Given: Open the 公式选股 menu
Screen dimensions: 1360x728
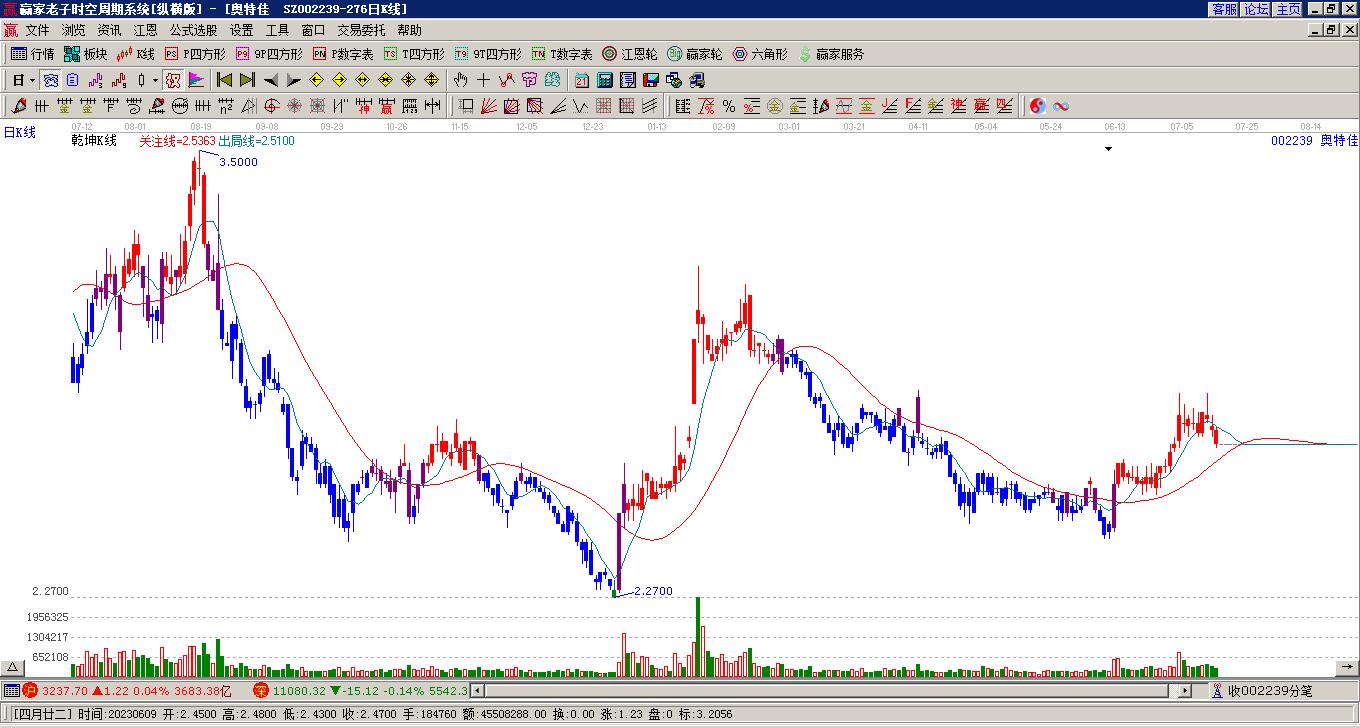Looking at the screenshot, I should pos(194,30).
